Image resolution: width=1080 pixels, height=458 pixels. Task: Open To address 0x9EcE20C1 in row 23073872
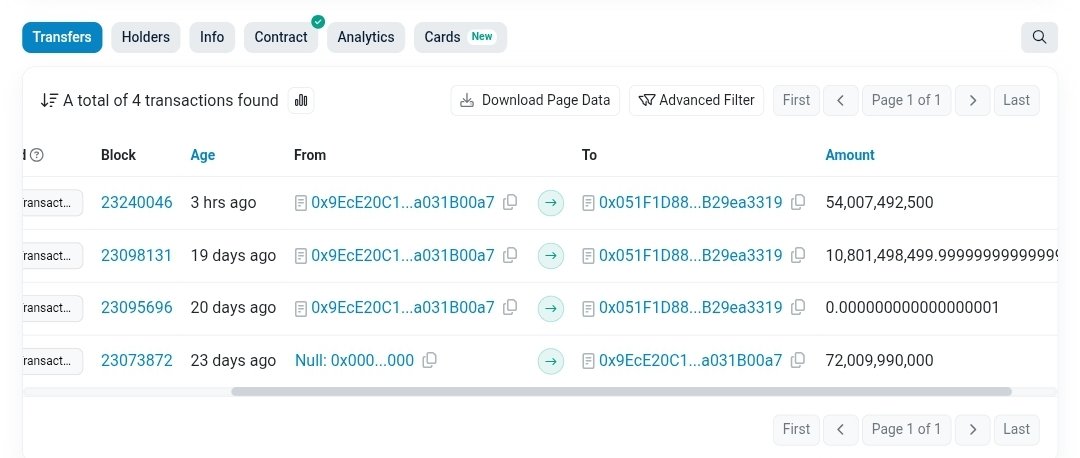[691, 360]
